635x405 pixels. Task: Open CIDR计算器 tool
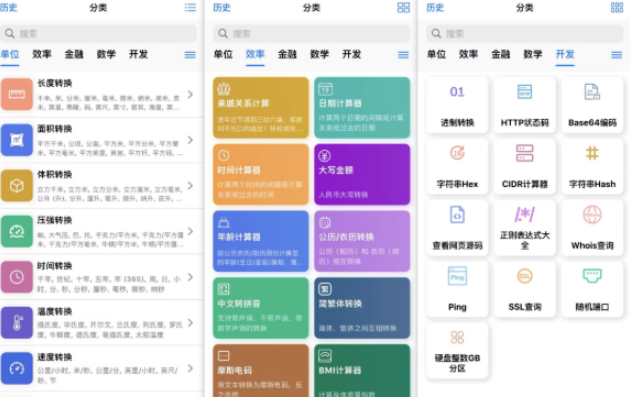[x=525, y=166]
